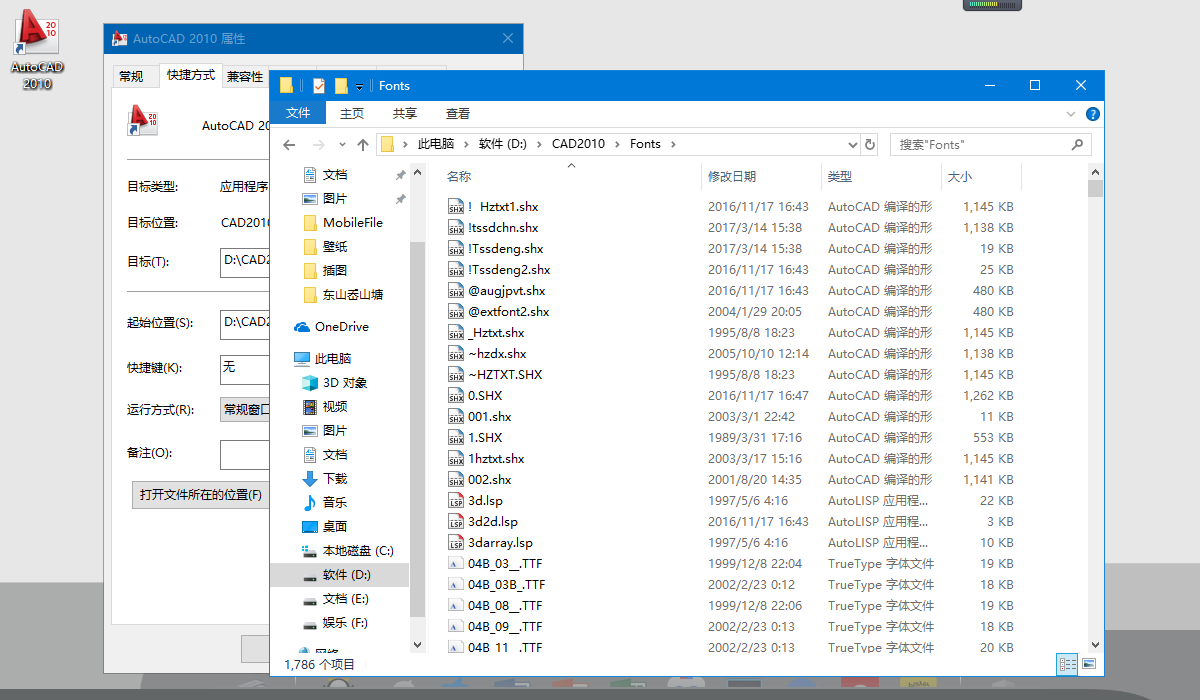Viewport: 1200px width, 700px height.
Task: Open 快捷方式 tab in 属性 window
Action: 190,75
